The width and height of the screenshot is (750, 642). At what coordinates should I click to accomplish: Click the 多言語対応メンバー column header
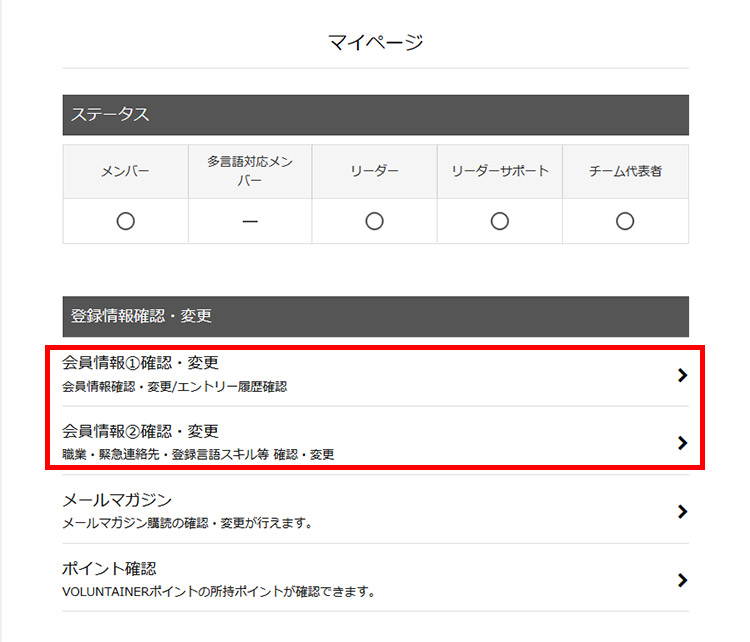250,171
